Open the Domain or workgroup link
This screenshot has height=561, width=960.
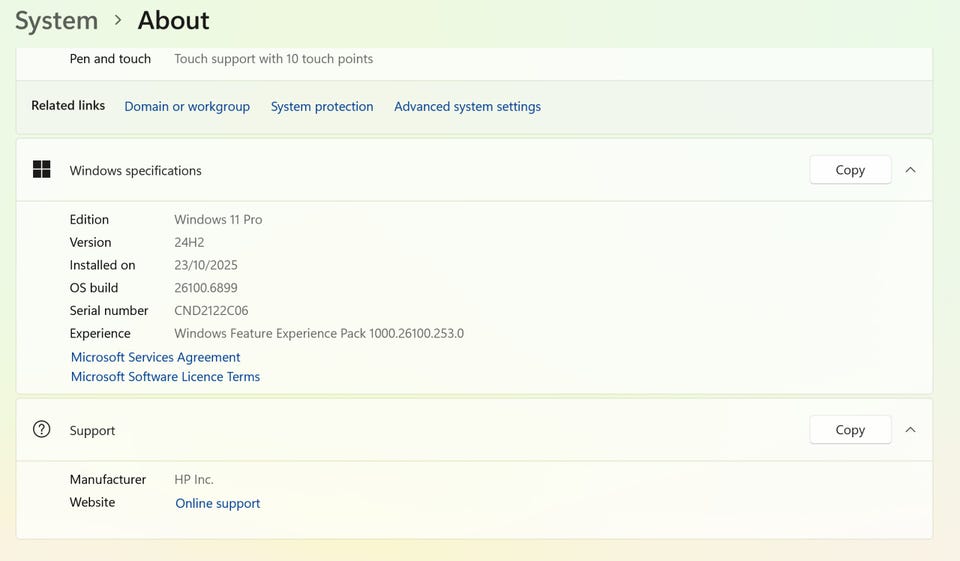pos(187,106)
